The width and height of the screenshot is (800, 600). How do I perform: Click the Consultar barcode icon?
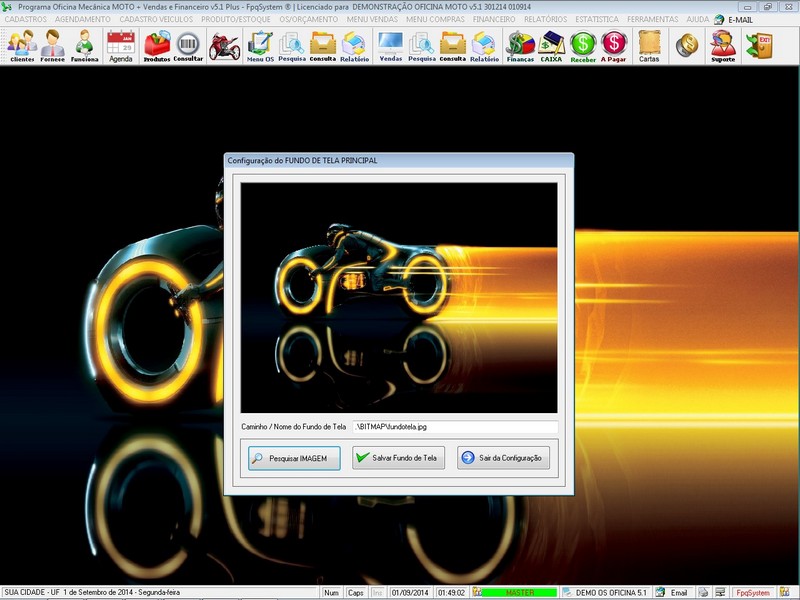[x=188, y=46]
